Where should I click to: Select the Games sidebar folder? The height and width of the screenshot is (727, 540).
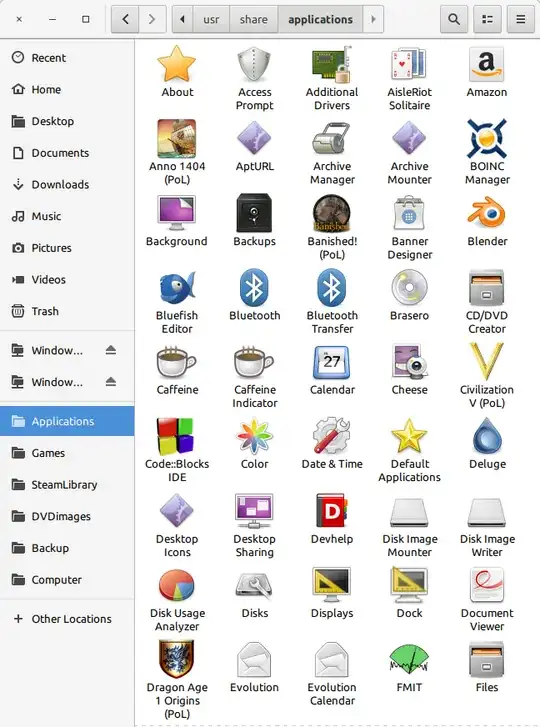67,453
